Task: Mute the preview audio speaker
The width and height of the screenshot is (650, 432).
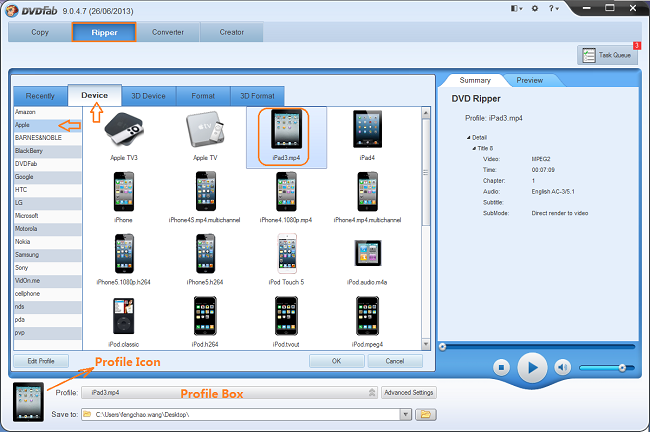Action: click(563, 367)
